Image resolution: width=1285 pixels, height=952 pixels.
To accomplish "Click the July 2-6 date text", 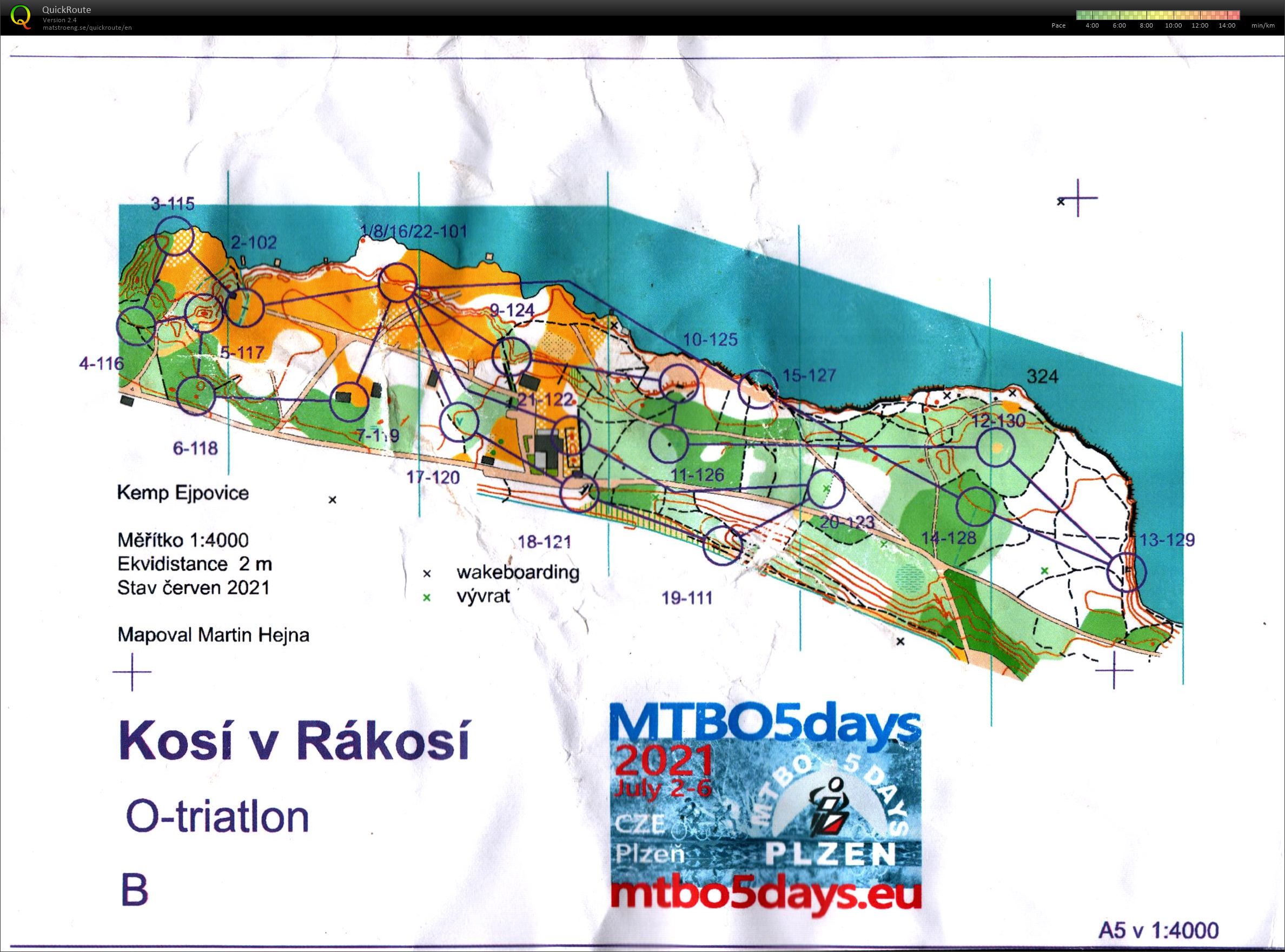I will 663,787.
